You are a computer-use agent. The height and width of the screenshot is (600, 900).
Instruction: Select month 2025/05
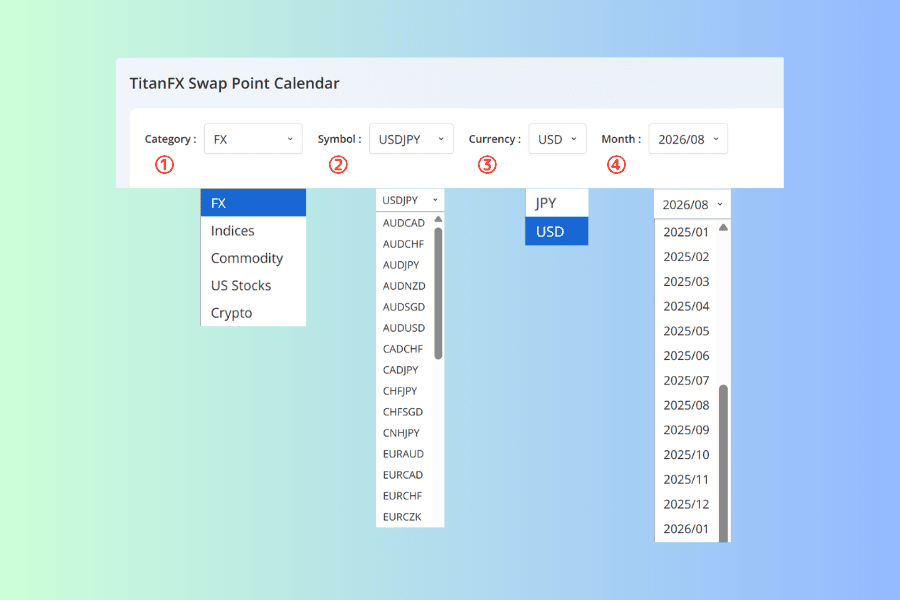pyautogui.click(x=686, y=331)
